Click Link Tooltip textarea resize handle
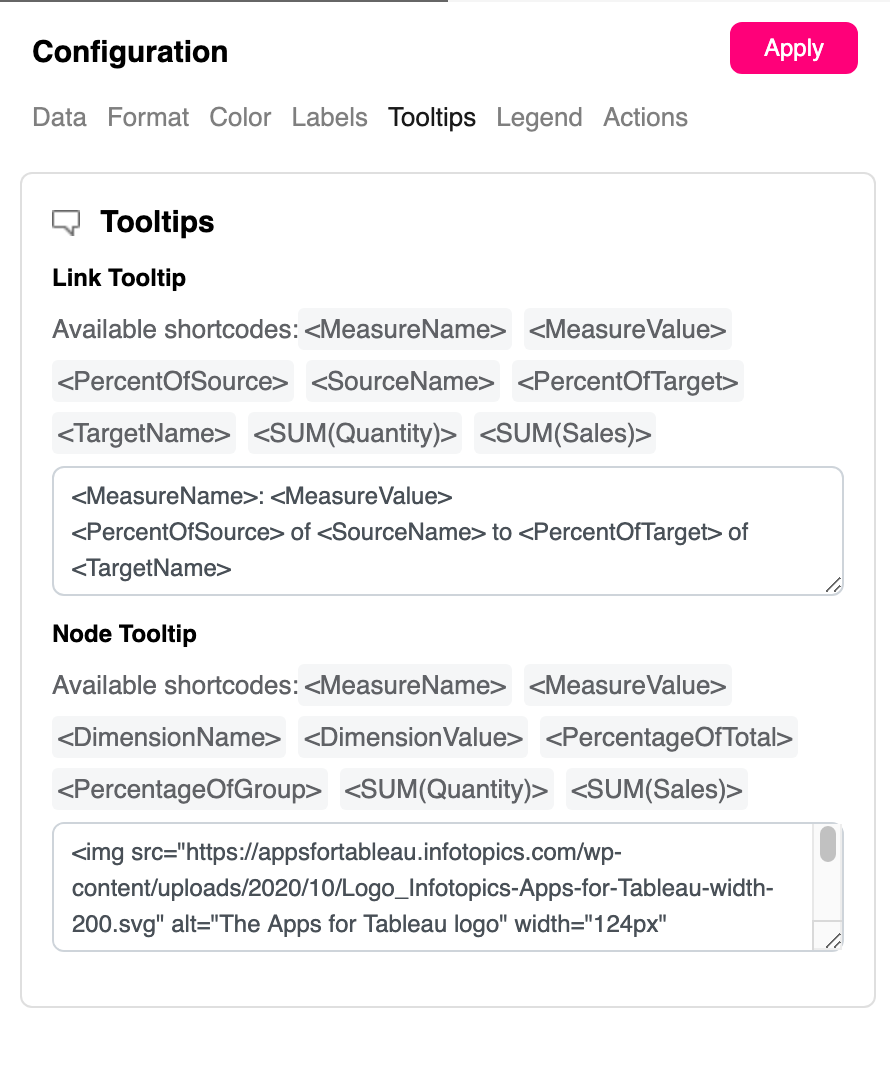 (833, 585)
